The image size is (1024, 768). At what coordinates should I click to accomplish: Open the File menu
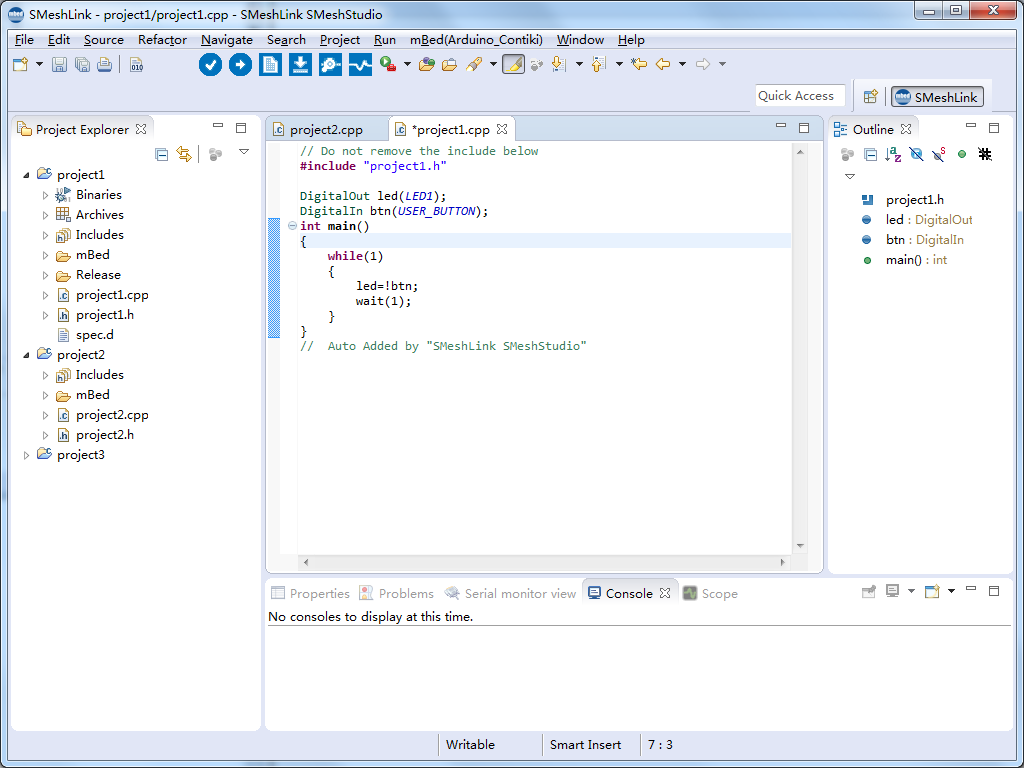tap(24, 40)
